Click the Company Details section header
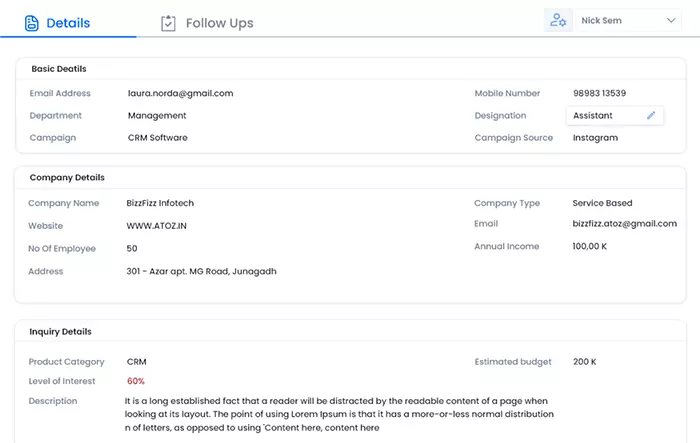700x443 pixels. click(x=67, y=178)
